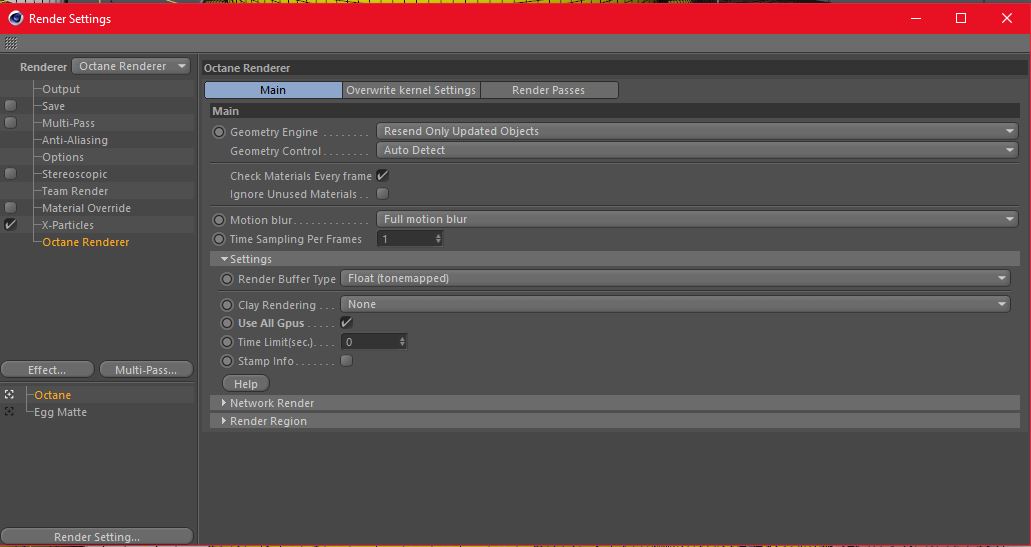Select X-Particles in the settings list

tap(68, 225)
